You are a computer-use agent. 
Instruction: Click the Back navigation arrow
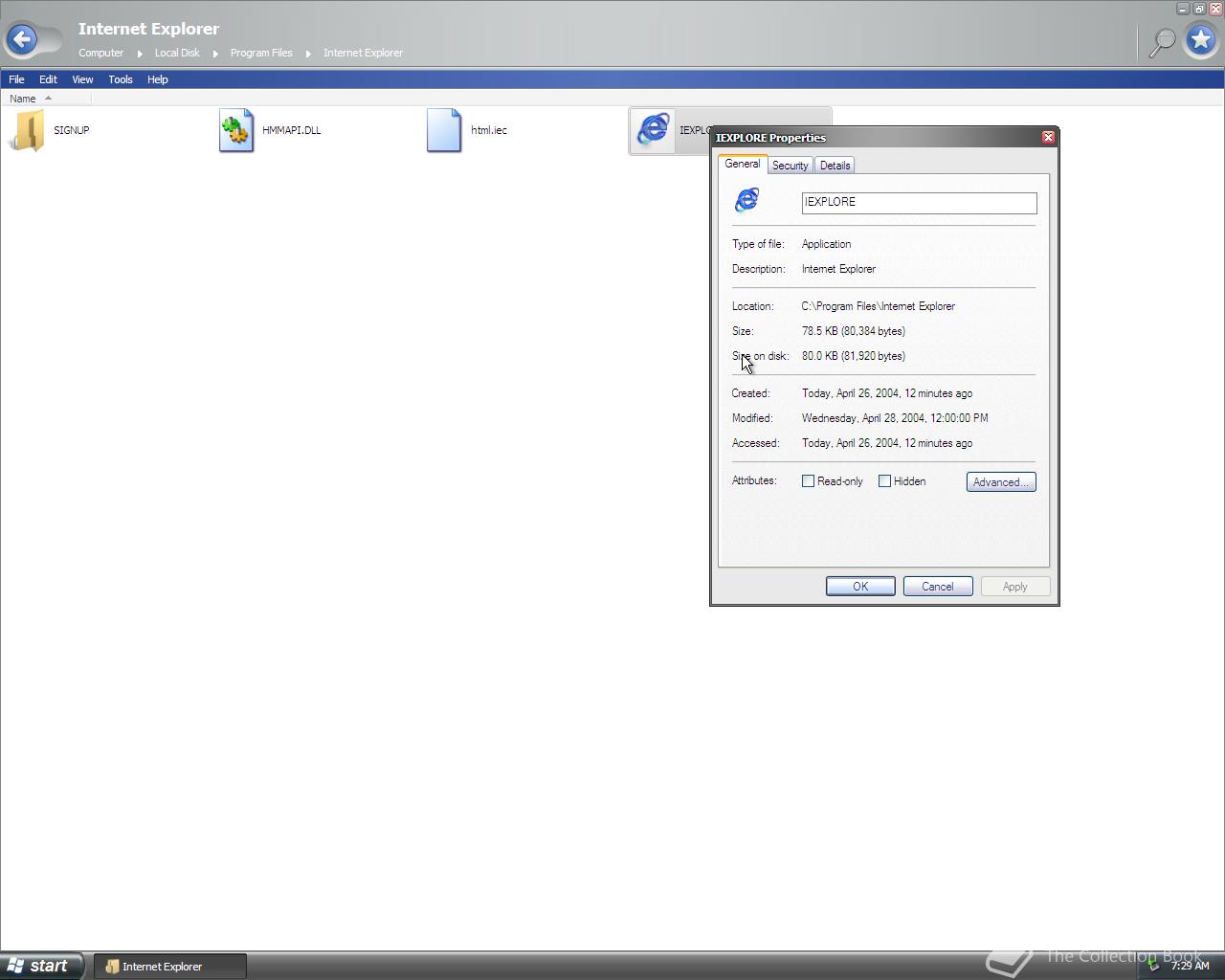point(22,39)
